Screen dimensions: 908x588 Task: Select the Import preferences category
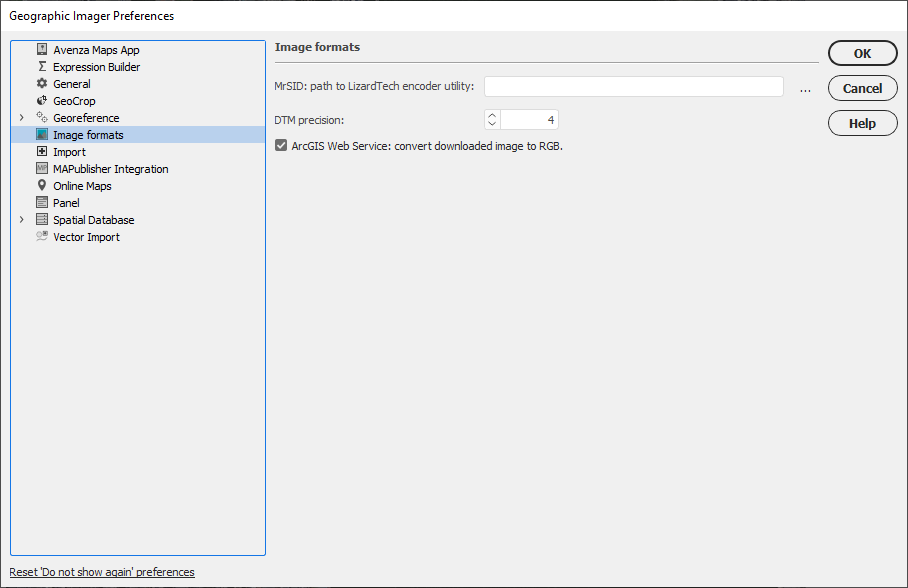pyautogui.click(x=69, y=151)
